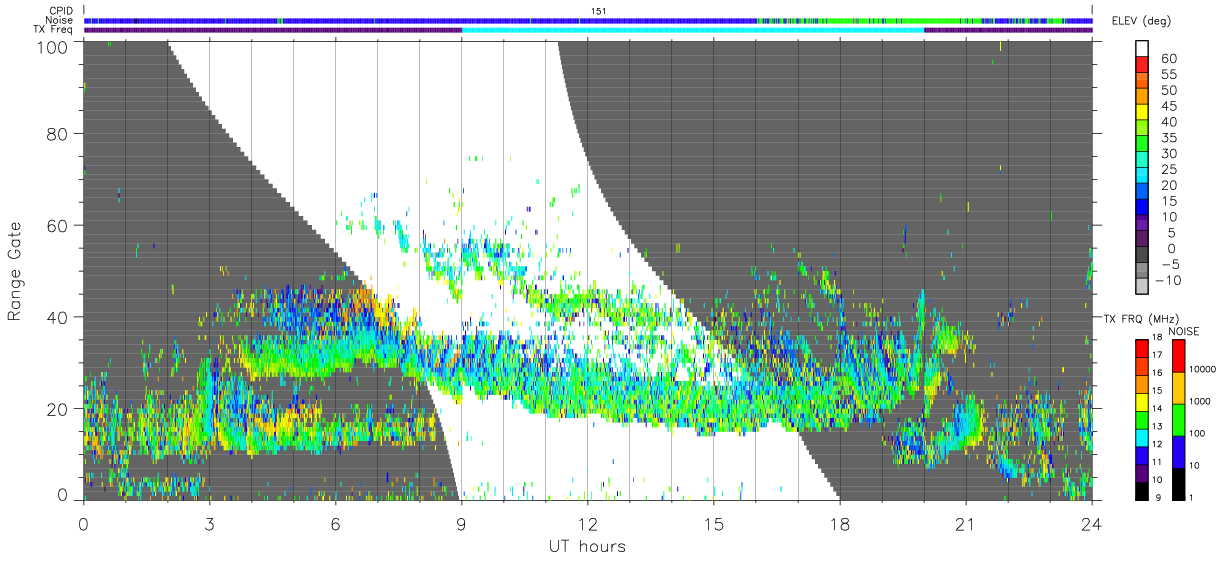Click Range Gate tick label '80'
This screenshot has height=567, width=1228.
tap(58, 133)
